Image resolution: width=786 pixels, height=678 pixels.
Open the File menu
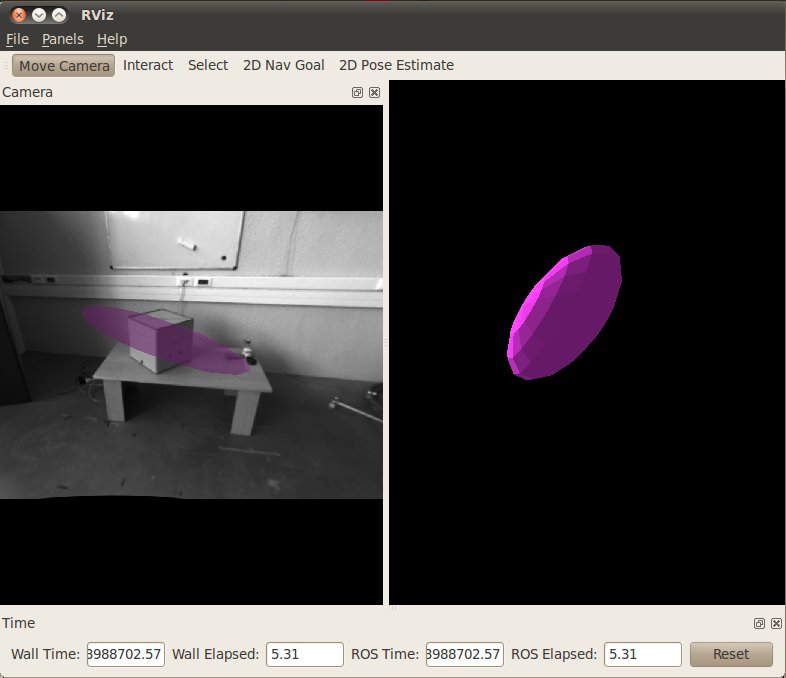click(17, 39)
